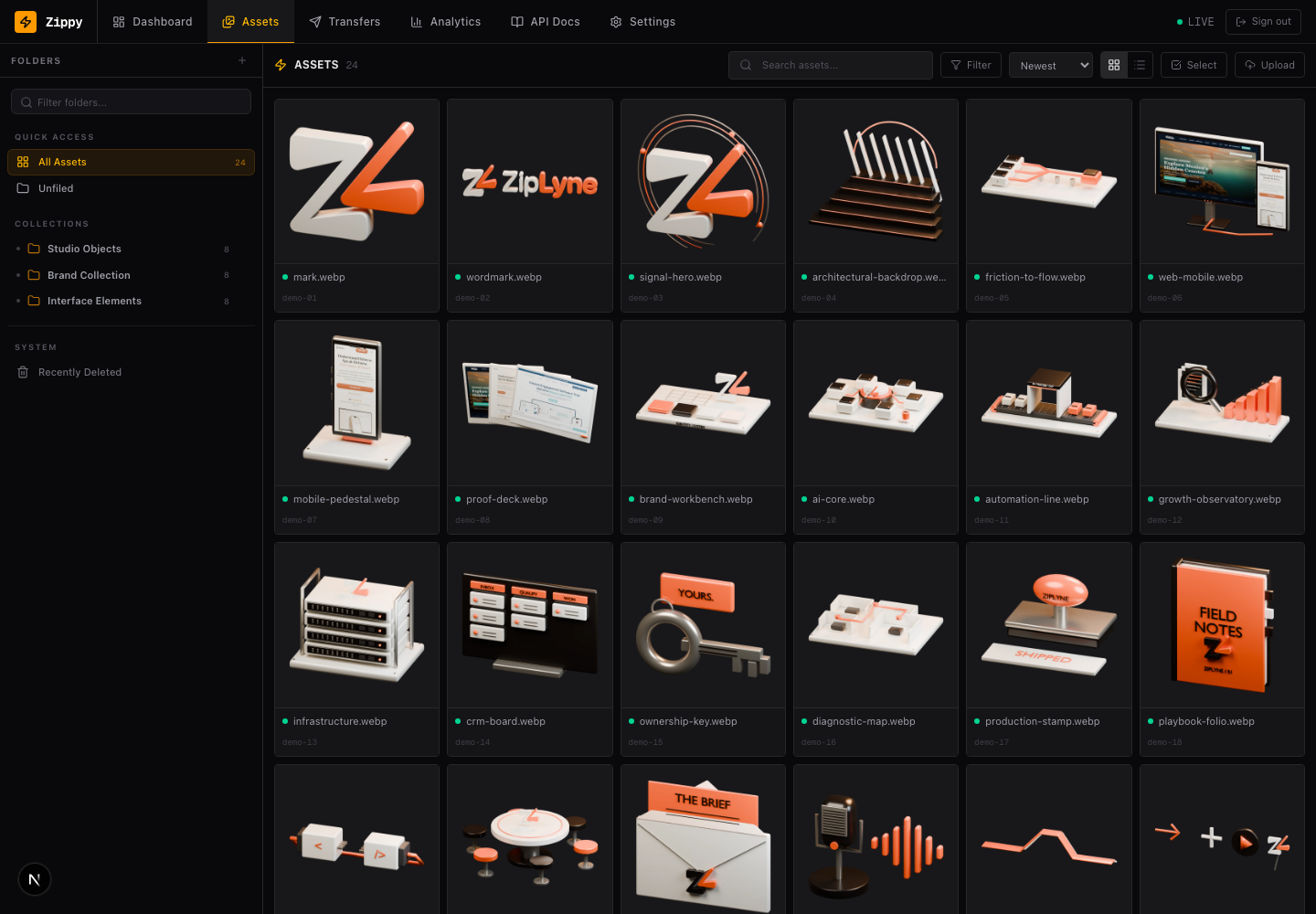Screen dimensions: 1316x914
Task: Sign out of the account
Action: coord(1263,22)
